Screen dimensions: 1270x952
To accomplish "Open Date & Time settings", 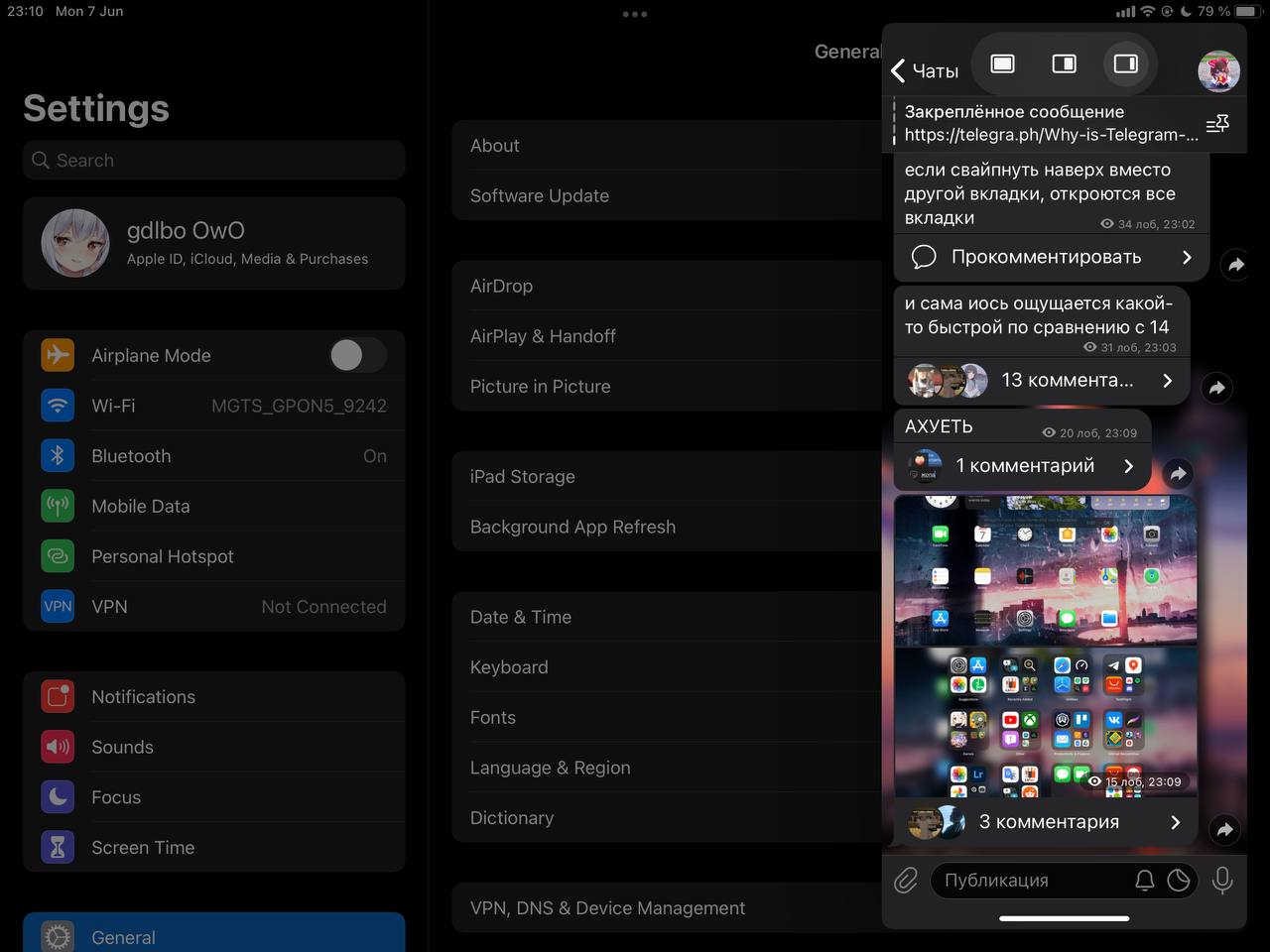I will tap(667, 617).
